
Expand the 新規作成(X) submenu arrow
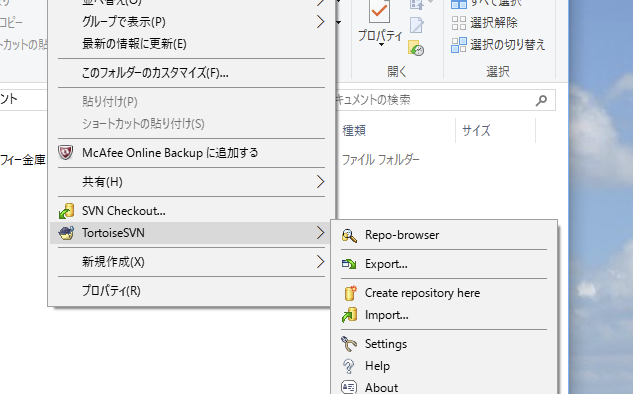click(x=321, y=262)
